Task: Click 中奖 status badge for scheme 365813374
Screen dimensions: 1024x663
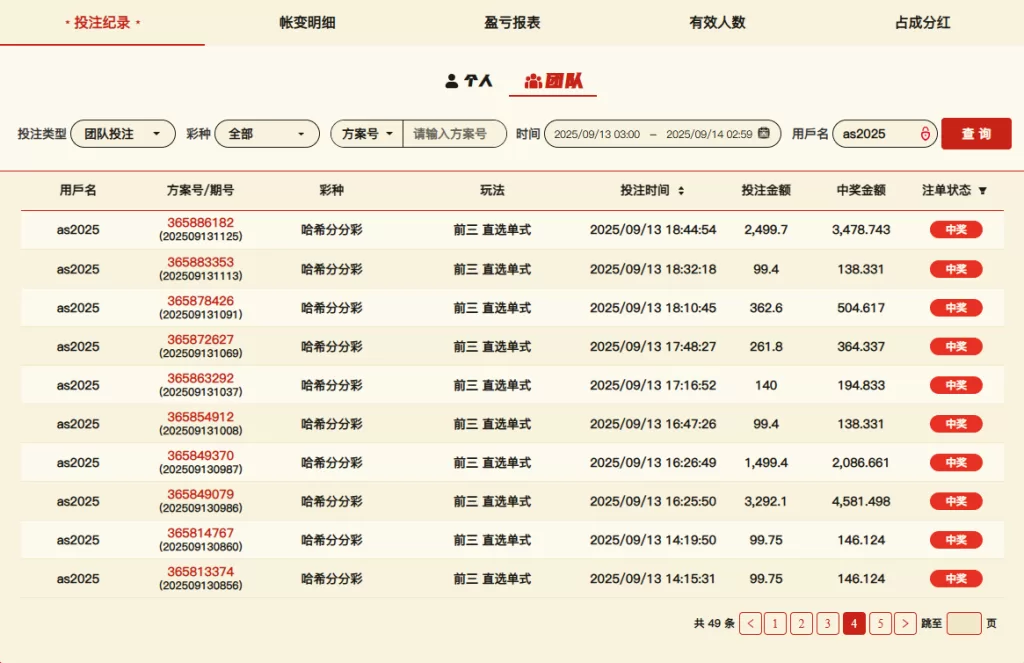Action: coord(956,578)
